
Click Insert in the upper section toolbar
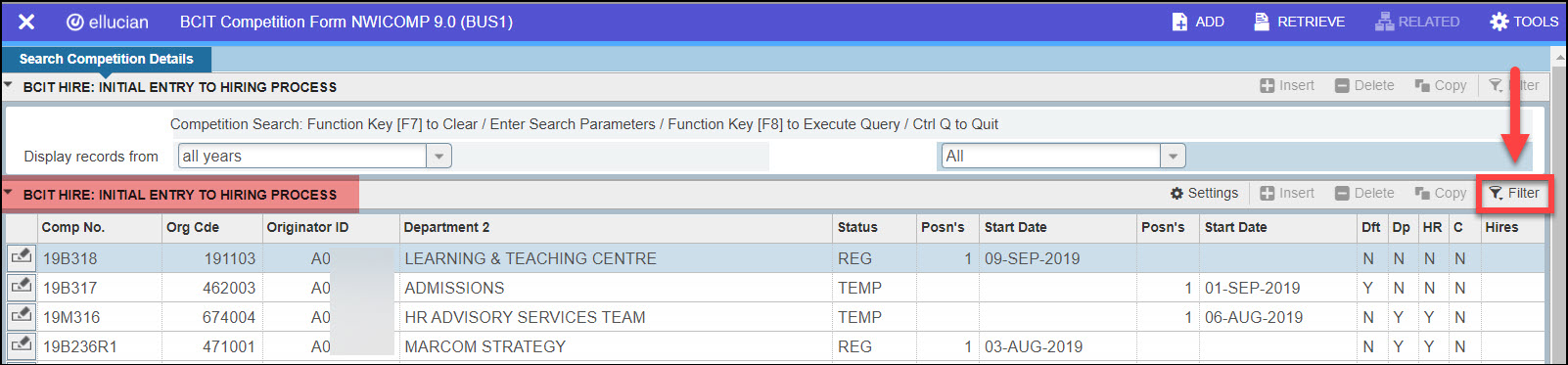coord(1287,86)
